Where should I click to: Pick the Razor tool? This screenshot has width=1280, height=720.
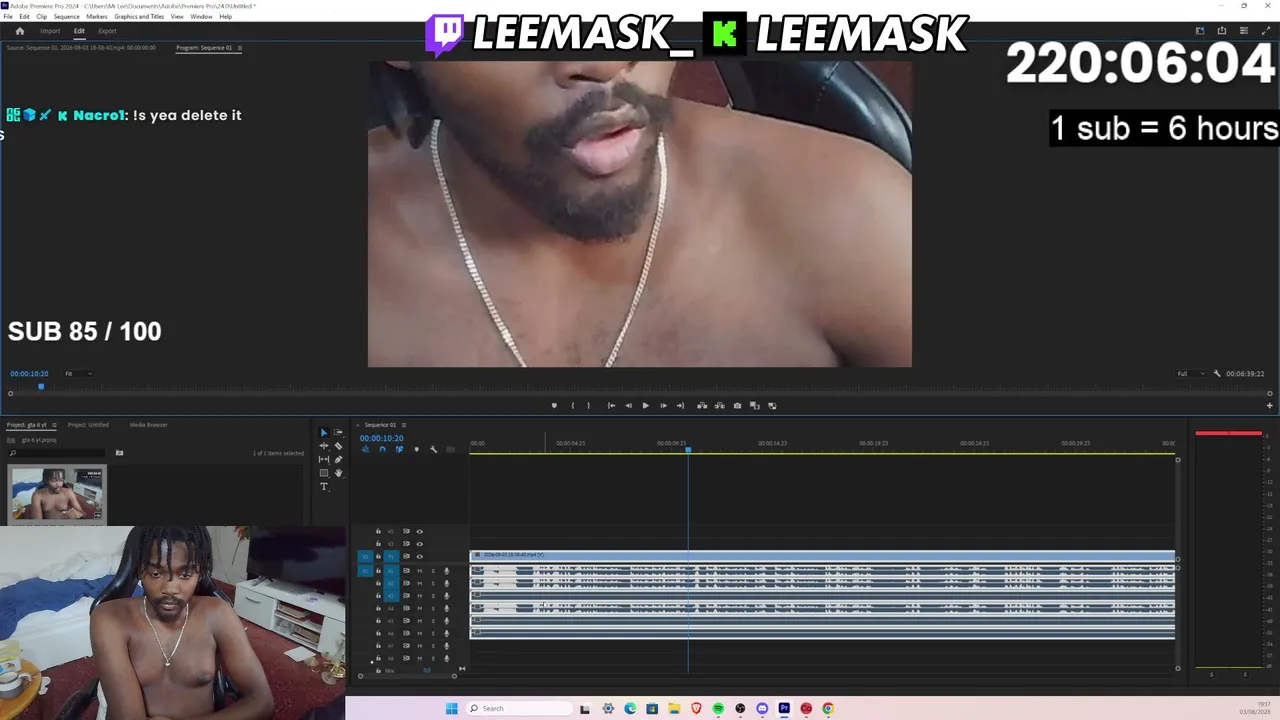click(338, 446)
